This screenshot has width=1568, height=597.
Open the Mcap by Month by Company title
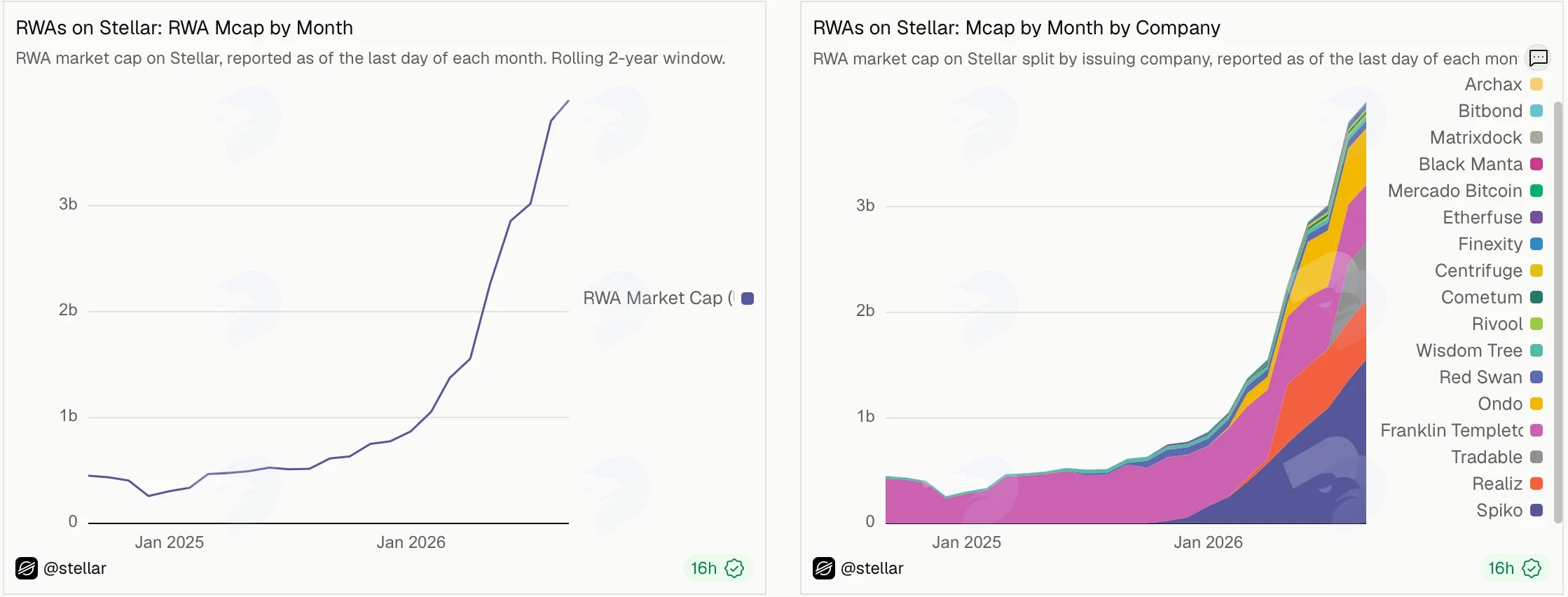point(1017,28)
